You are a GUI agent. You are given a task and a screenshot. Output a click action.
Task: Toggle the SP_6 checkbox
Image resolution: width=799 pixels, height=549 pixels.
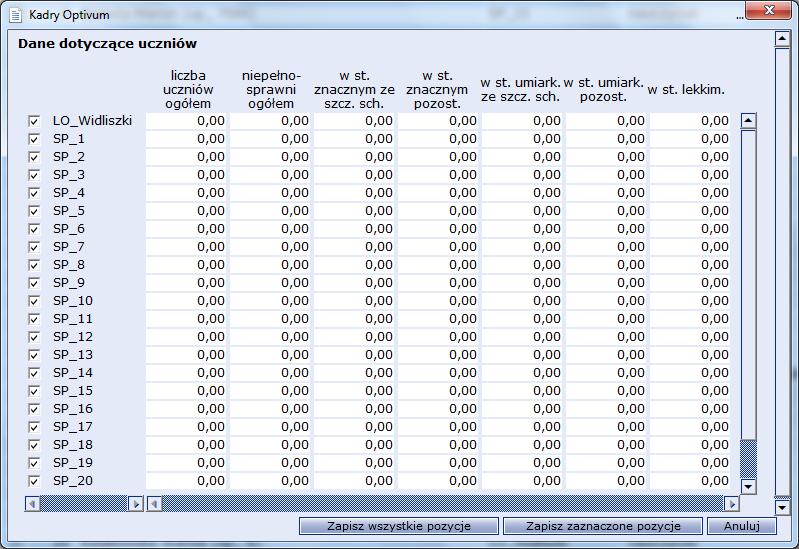point(34,229)
